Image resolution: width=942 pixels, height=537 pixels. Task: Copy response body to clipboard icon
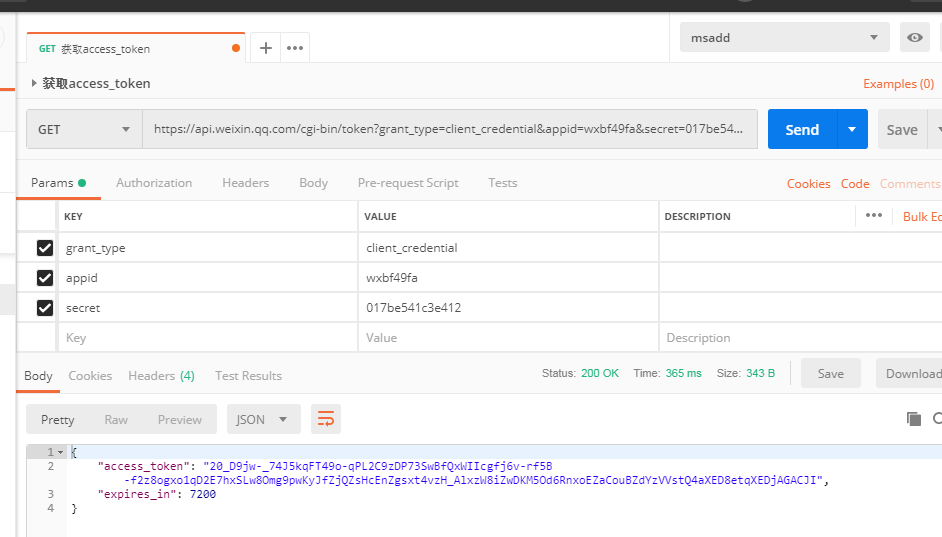(x=914, y=419)
